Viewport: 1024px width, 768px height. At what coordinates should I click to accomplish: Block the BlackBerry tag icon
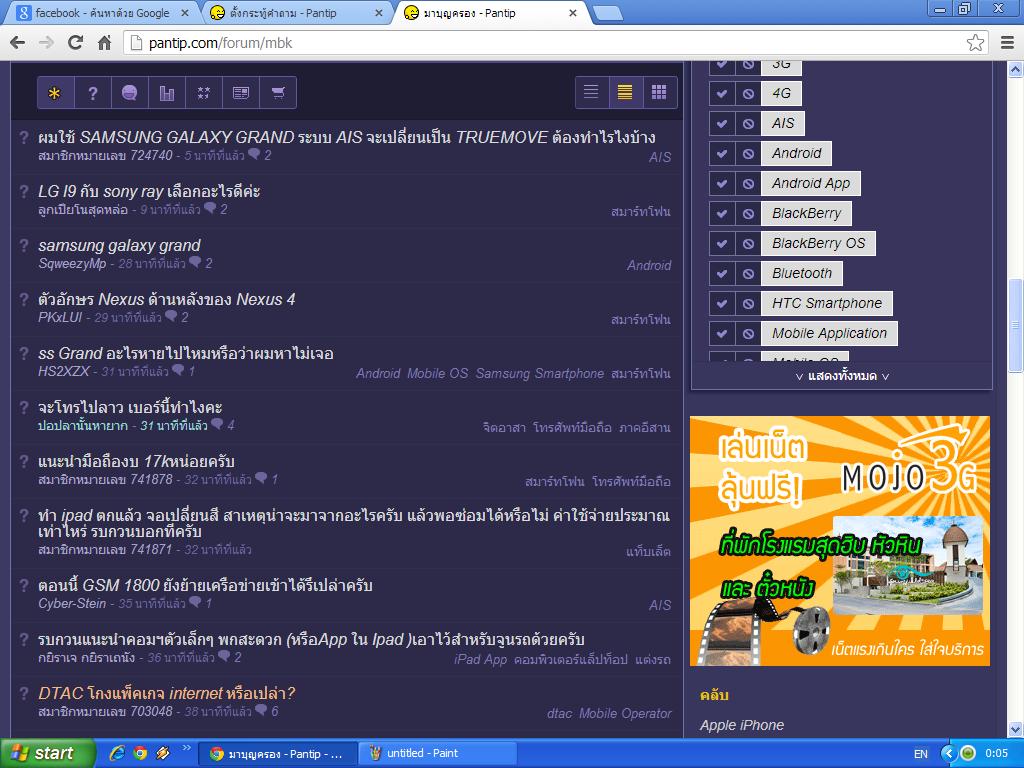(x=748, y=214)
